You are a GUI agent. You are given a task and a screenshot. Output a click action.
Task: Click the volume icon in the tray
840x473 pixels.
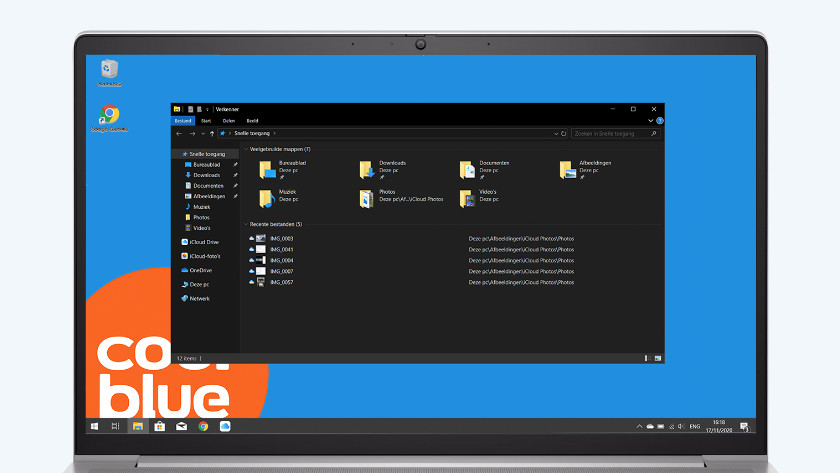681,427
